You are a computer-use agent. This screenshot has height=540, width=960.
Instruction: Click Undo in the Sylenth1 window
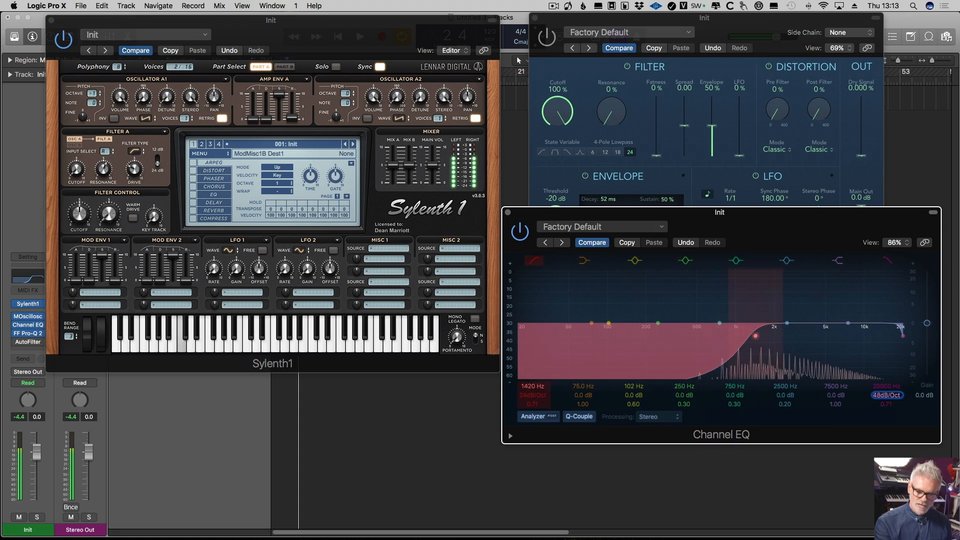click(x=229, y=50)
